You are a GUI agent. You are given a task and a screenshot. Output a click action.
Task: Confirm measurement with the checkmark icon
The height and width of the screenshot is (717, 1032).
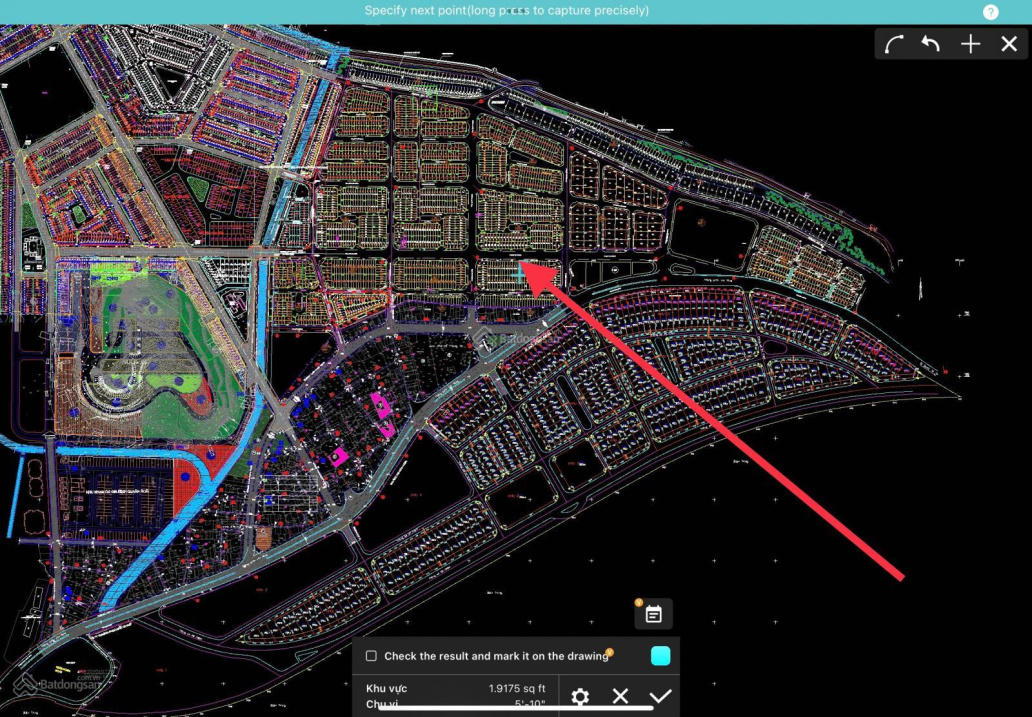coord(660,696)
